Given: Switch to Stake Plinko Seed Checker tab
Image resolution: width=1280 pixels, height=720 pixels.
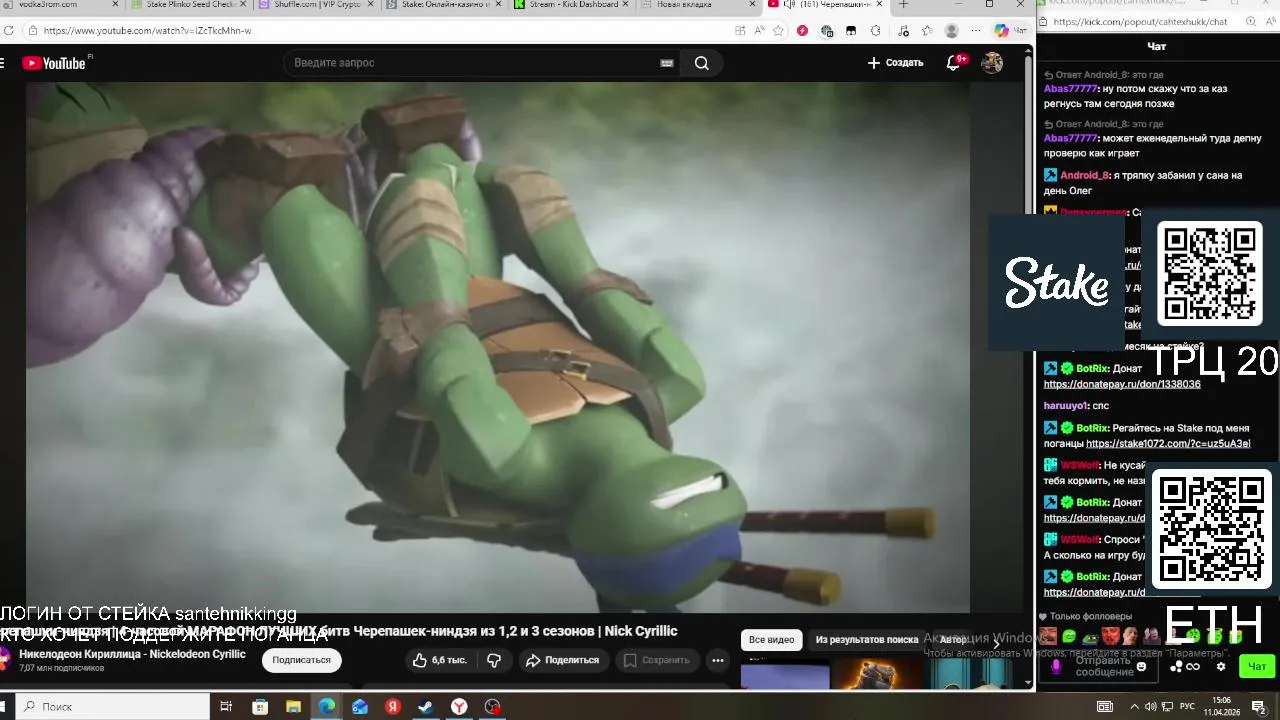Looking at the screenshot, I should [188, 5].
